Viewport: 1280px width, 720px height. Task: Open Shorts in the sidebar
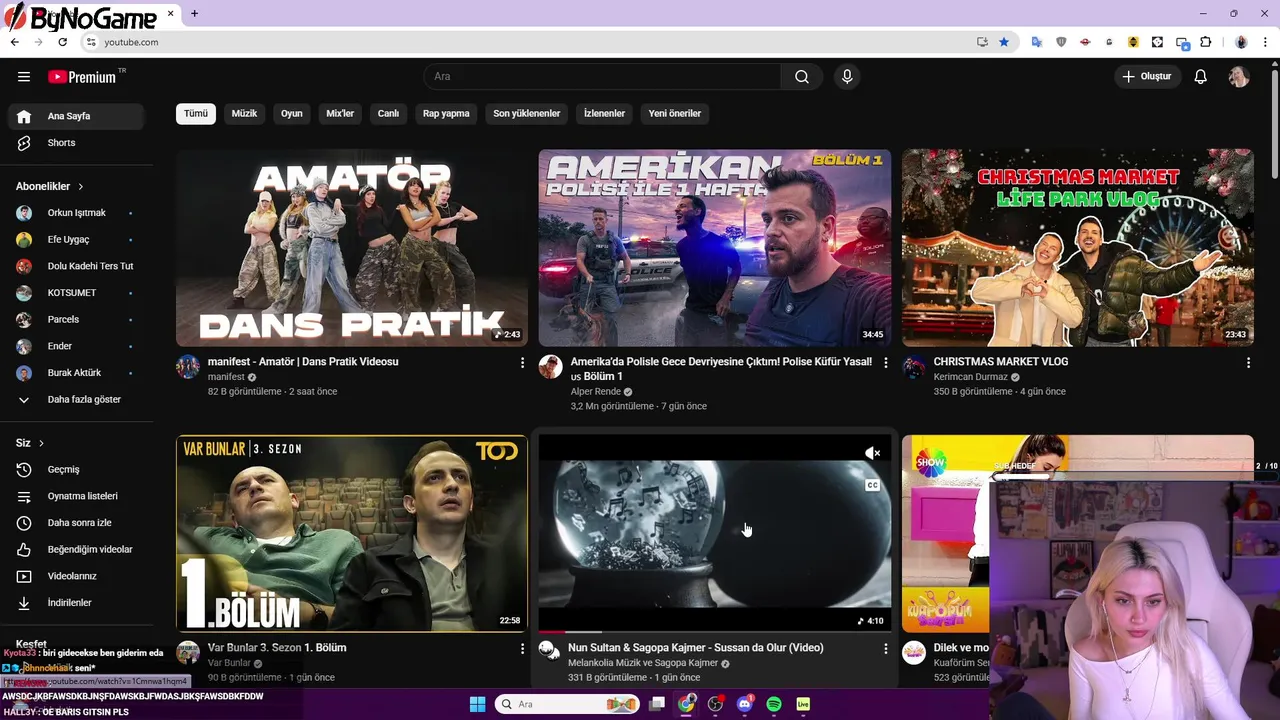pyautogui.click(x=76, y=143)
